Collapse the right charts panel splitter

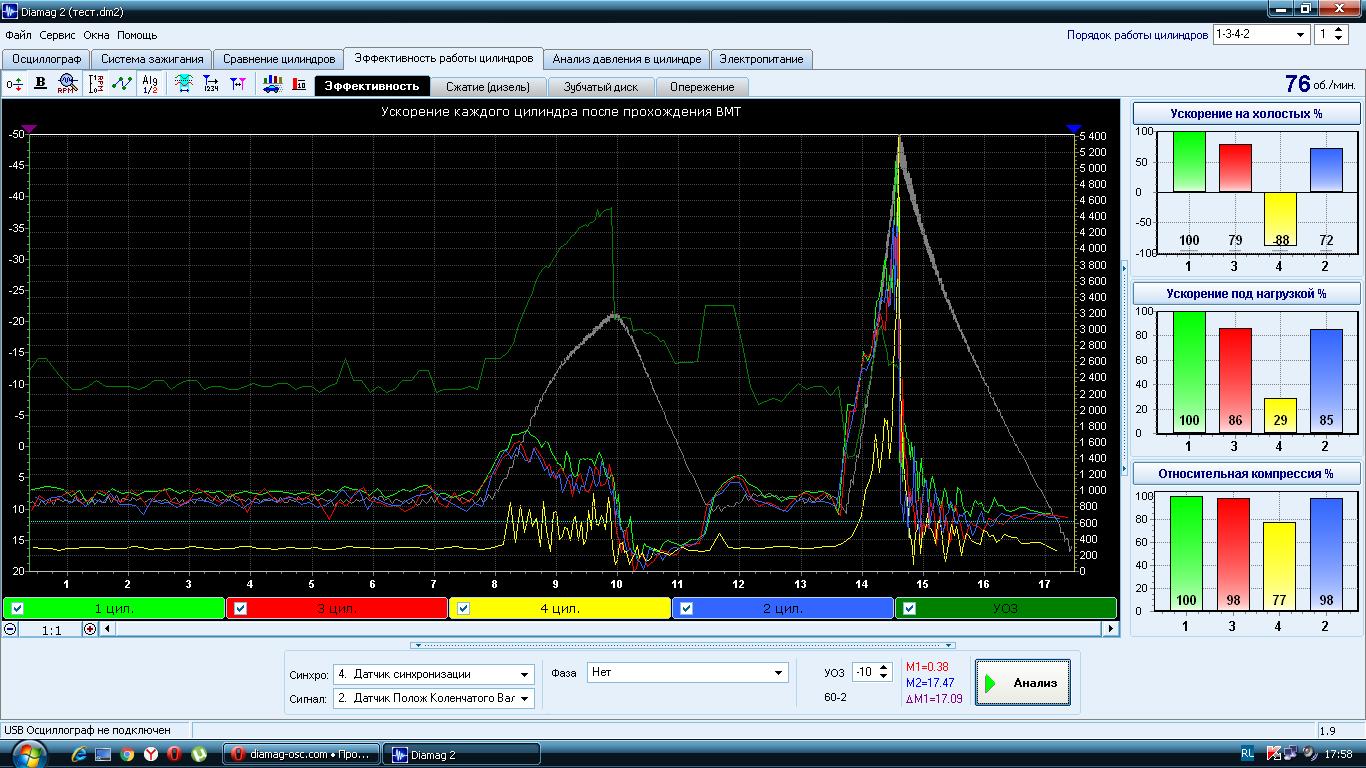[x=1124, y=368]
